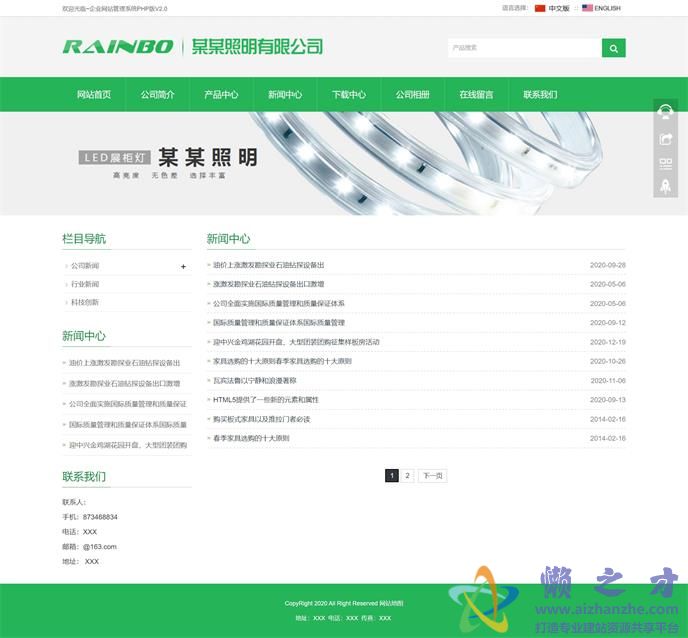This screenshot has height=638, width=688.
Task: Click the 栏目导航 sidebar heading
Action: [84, 239]
